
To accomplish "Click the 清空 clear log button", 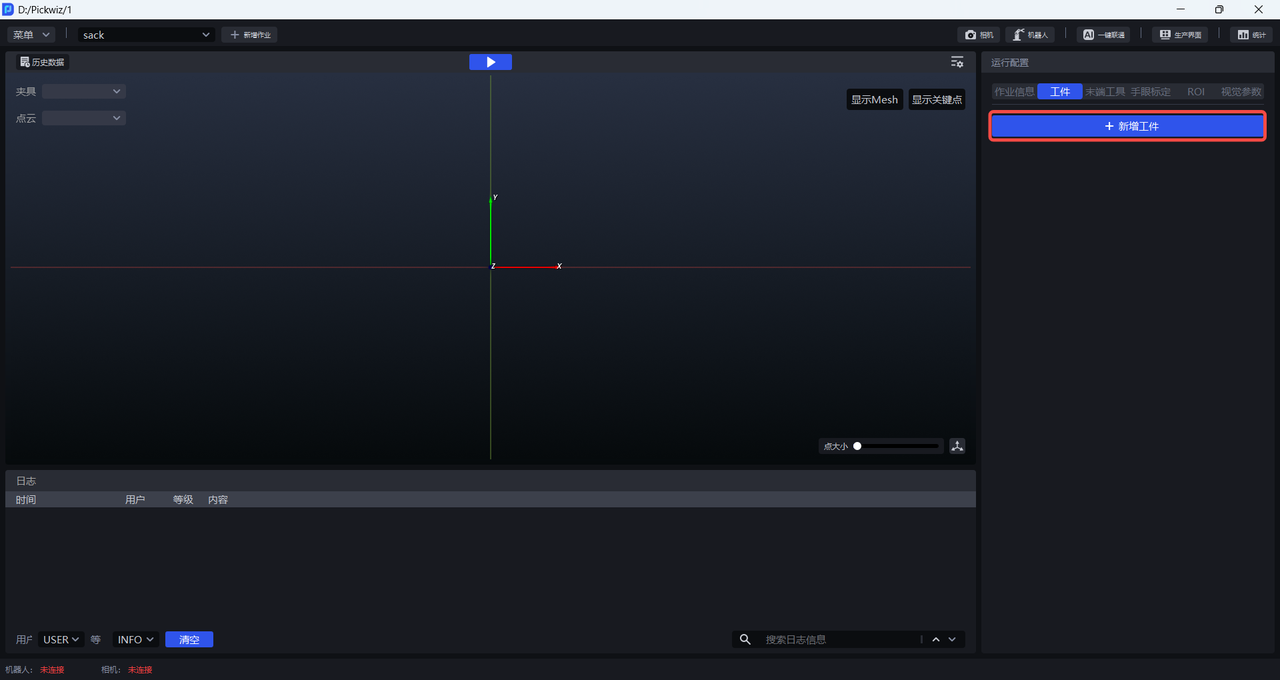I will (189, 640).
